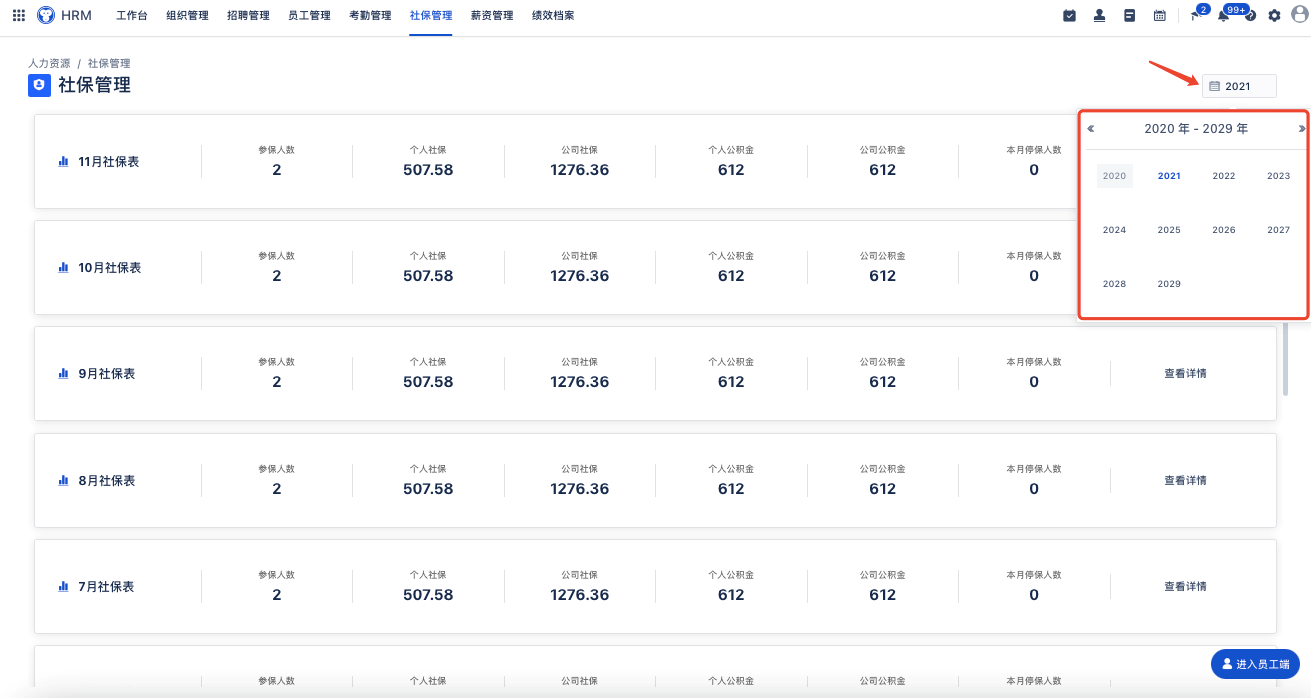View details of 9月社保表
The height and width of the screenshot is (698, 1311).
(x=1185, y=374)
